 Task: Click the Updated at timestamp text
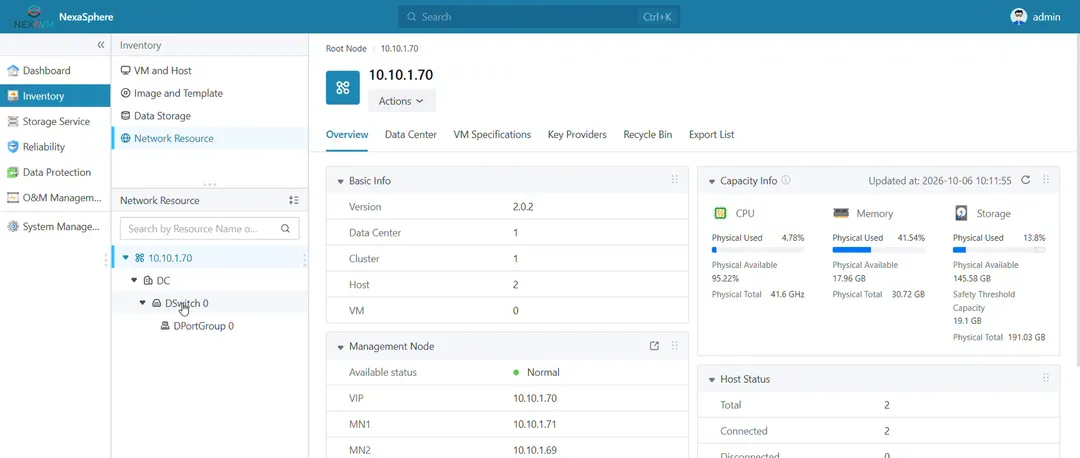pyautogui.click(x=939, y=180)
